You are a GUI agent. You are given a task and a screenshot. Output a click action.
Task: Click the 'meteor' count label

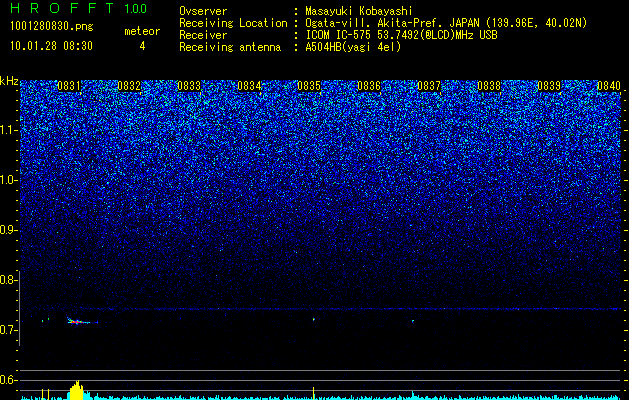point(142,31)
